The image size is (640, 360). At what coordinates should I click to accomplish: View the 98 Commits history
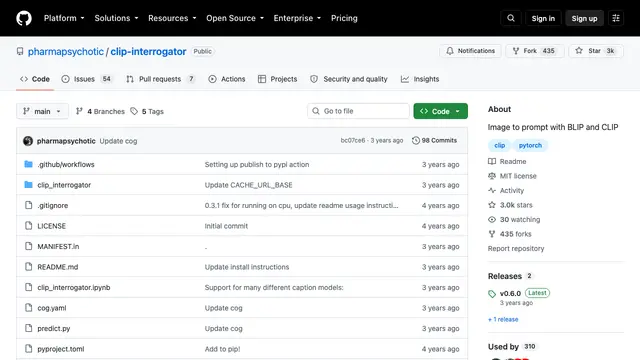[x=434, y=140]
